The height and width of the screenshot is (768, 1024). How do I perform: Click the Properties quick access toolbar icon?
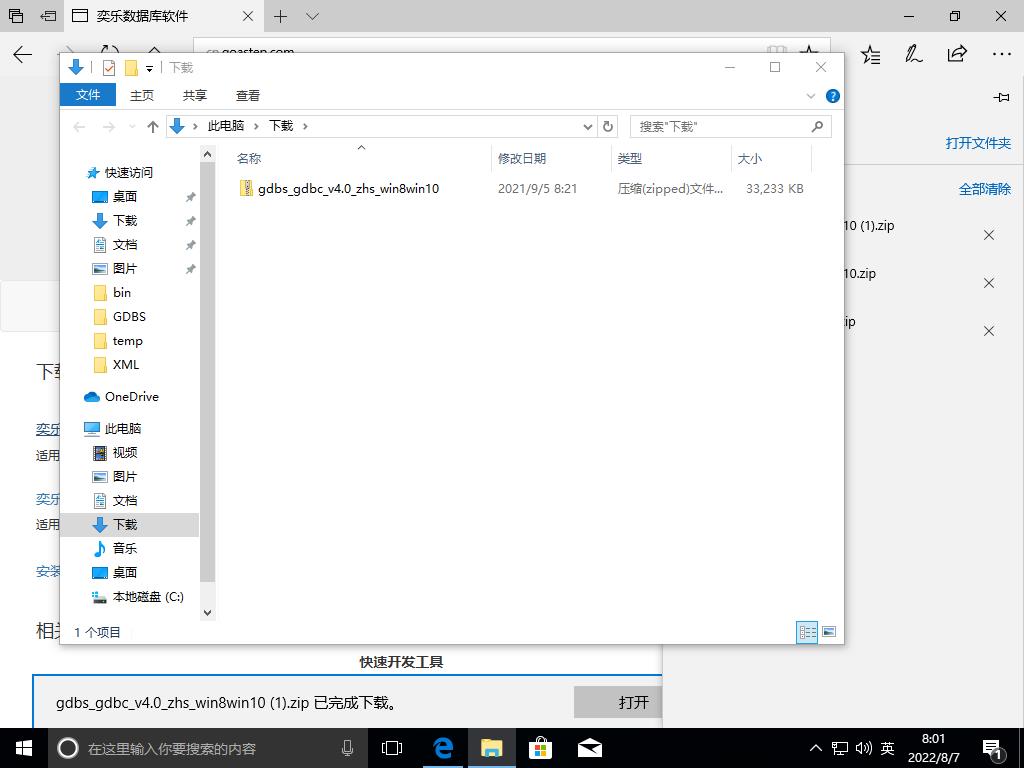(x=109, y=68)
